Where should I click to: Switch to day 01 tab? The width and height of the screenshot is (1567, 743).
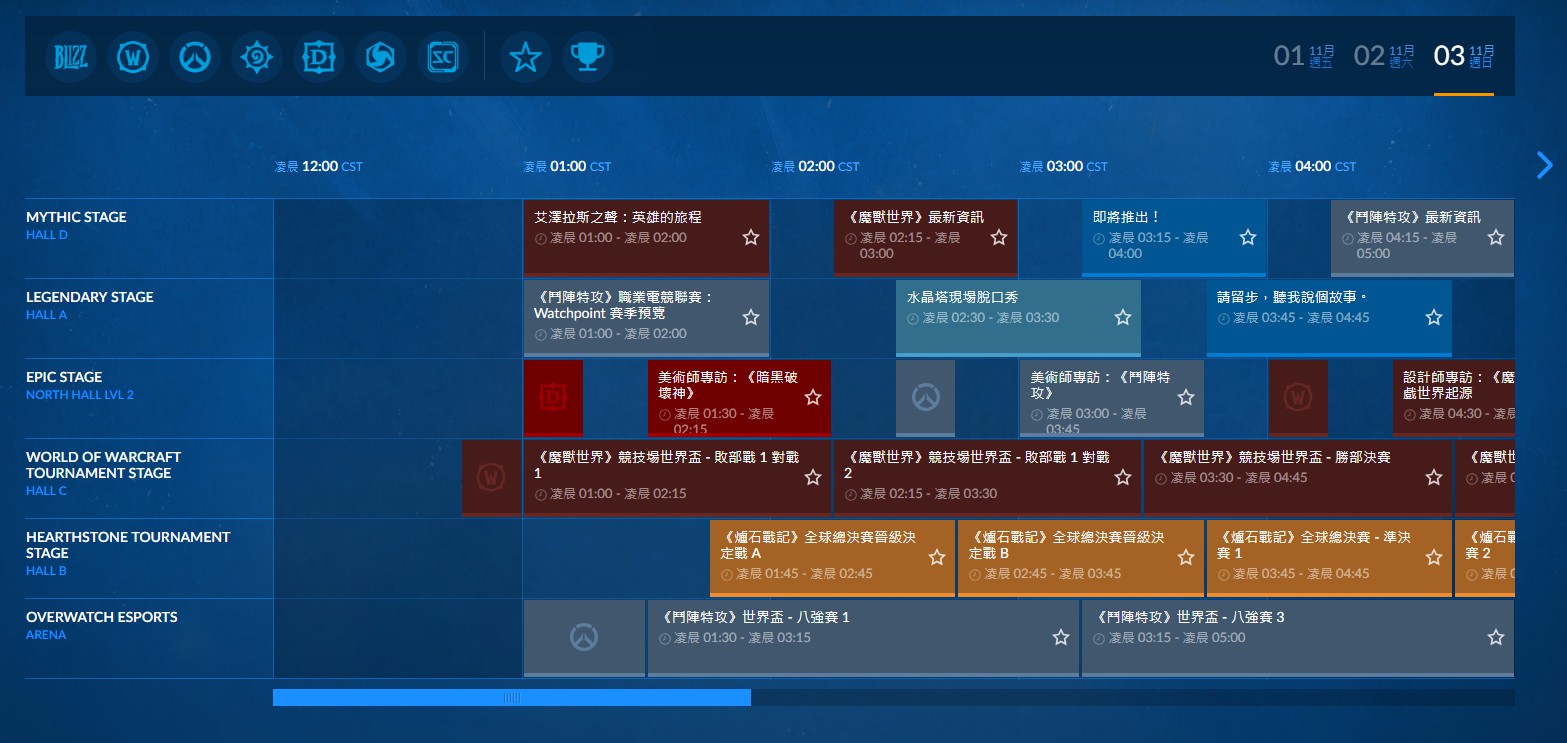coord(1304,56)
